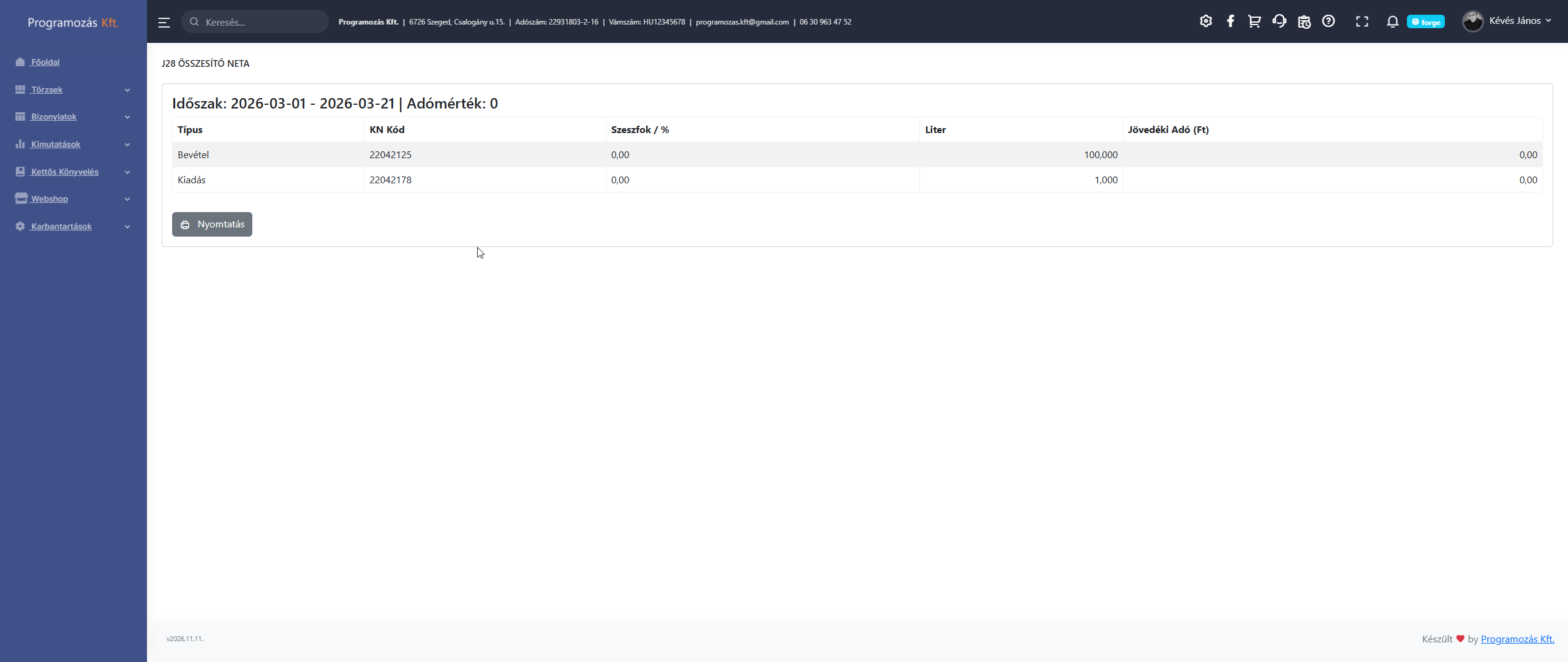This screenshot has height=662, width=1568.
Task: Expand Kimutatások submenu chevron
Action: [127, 145]
